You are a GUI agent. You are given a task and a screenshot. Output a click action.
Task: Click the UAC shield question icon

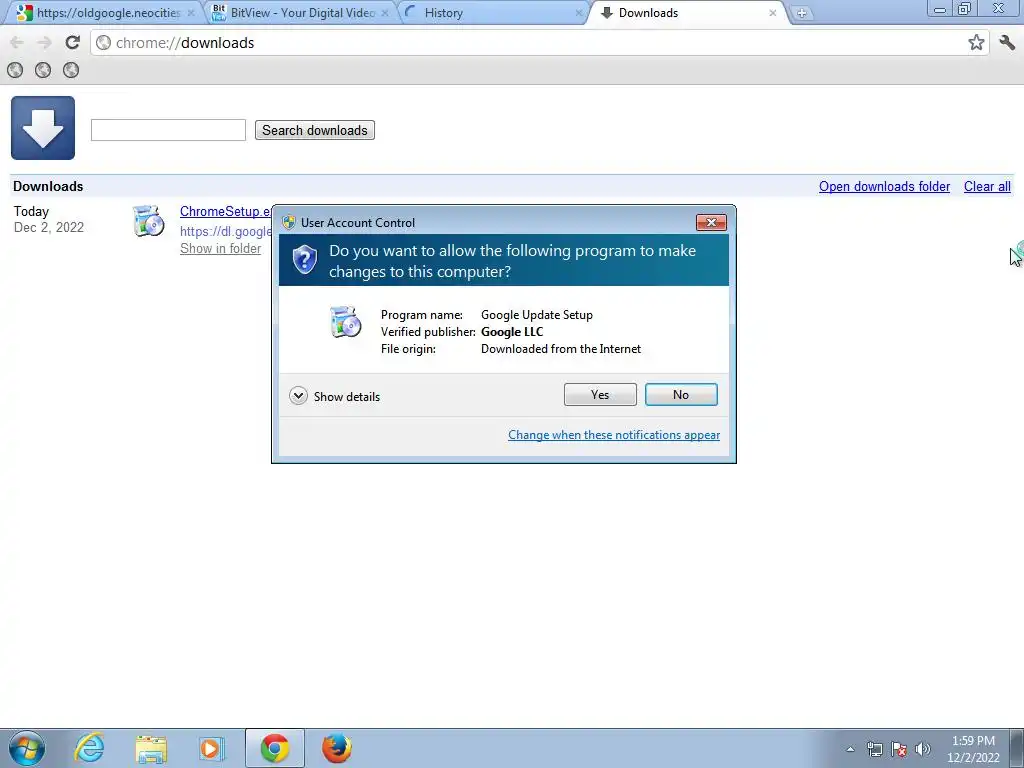[x=305, y=259]
